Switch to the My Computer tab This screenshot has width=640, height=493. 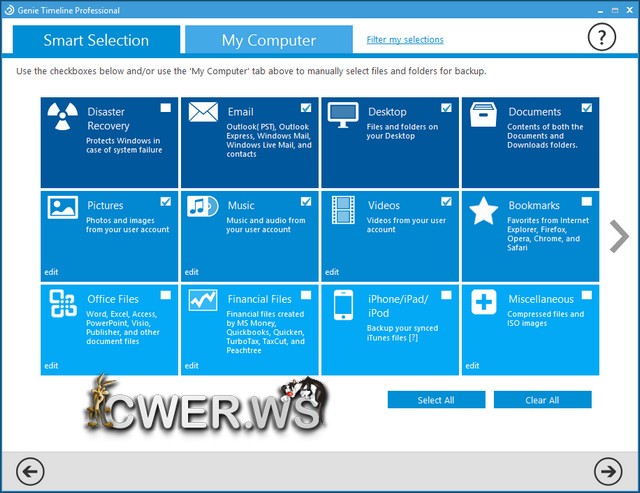[x=268, y=40]
